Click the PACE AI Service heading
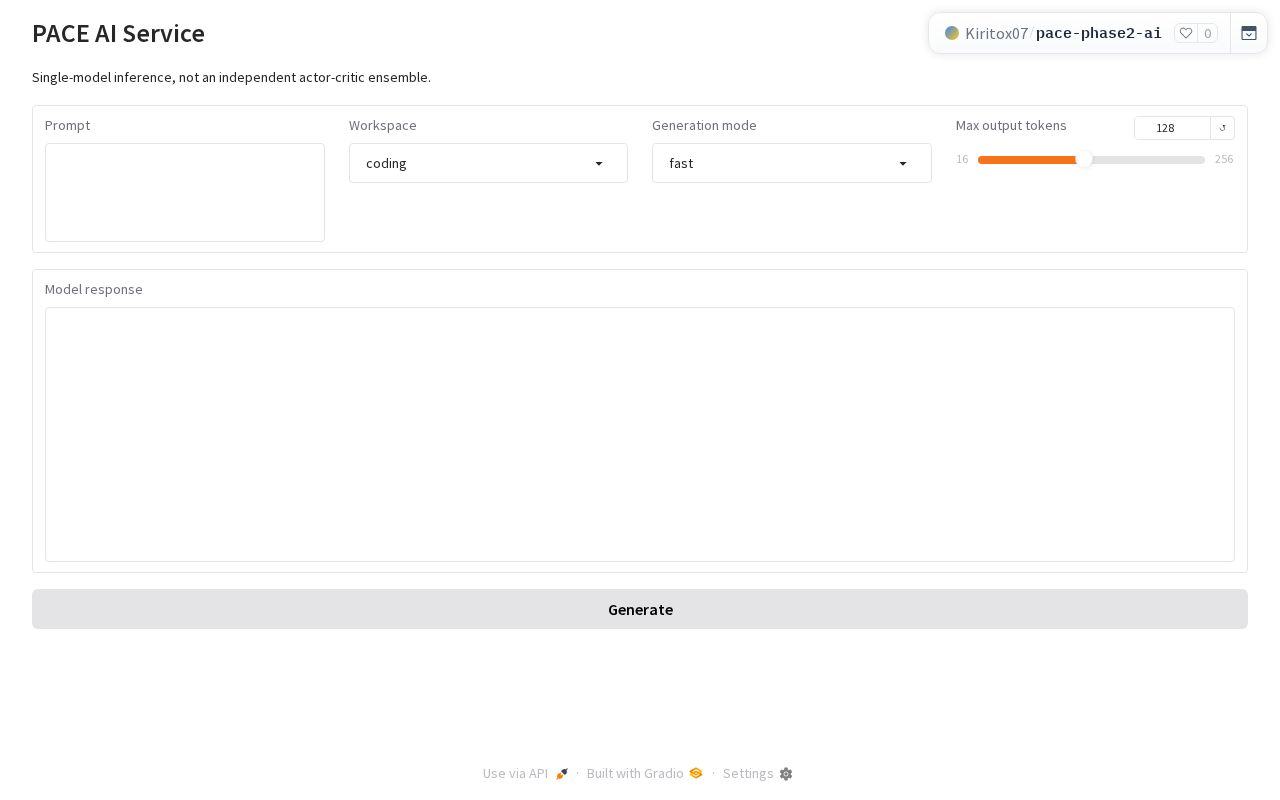Image resolution: width=1280 pixels, height=800 pixels. coord(118,33)
